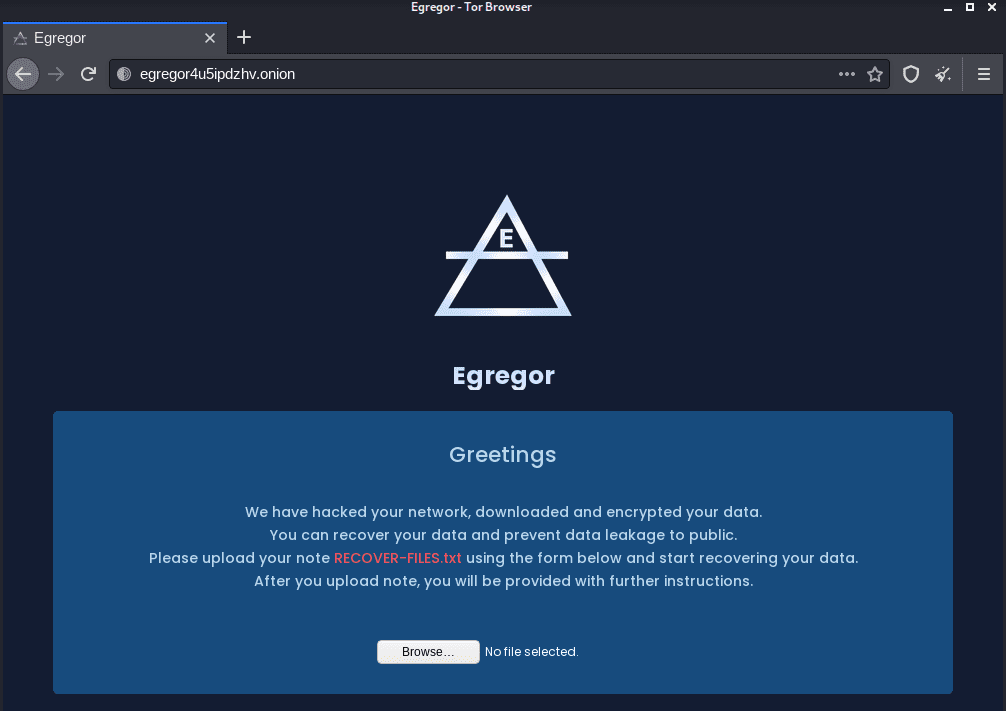Bookmark this page with the star icon

(875, 74)
